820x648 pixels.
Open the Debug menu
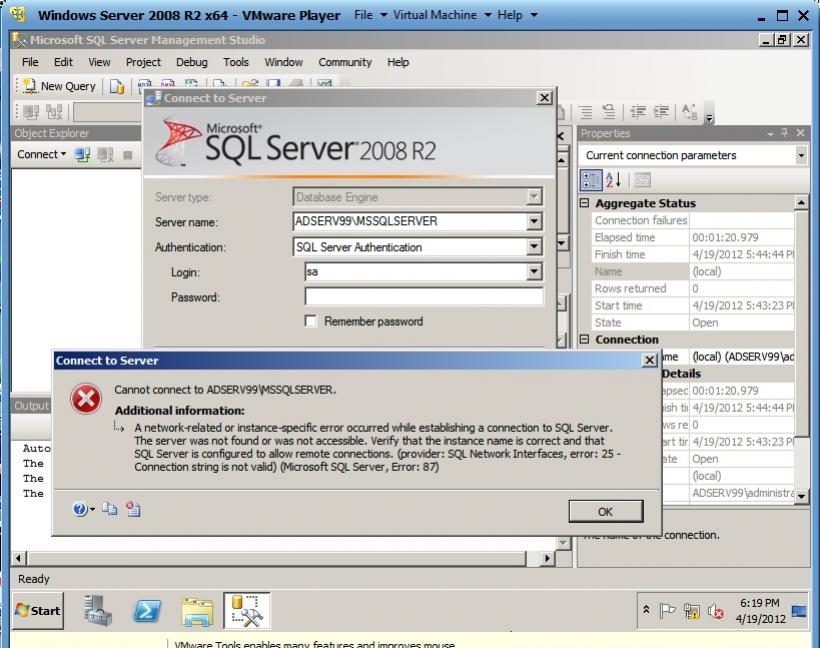(x=191, y=62)
